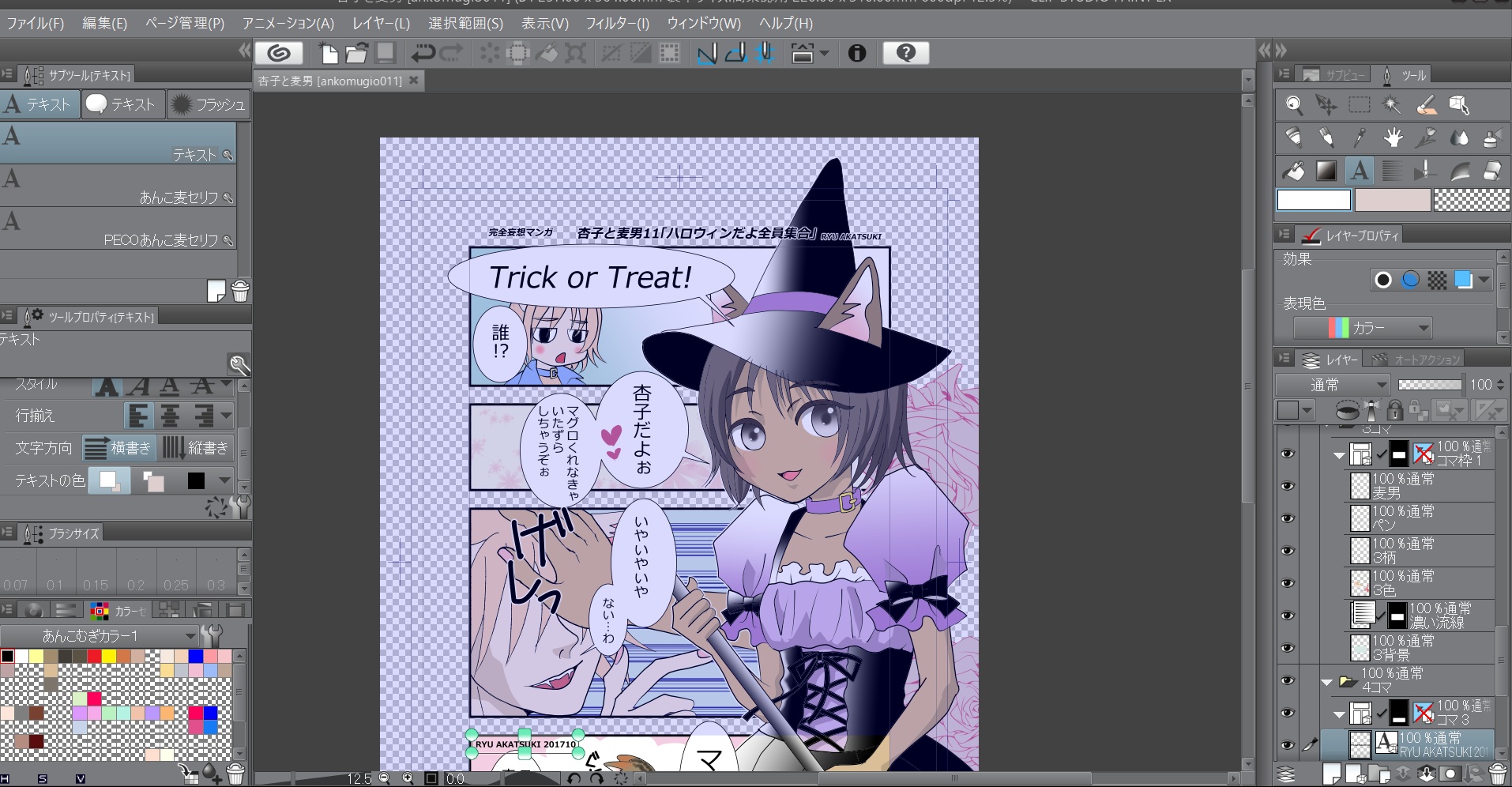Select the Text A tool in tool palette
1512x787 pixels.
1360,171
